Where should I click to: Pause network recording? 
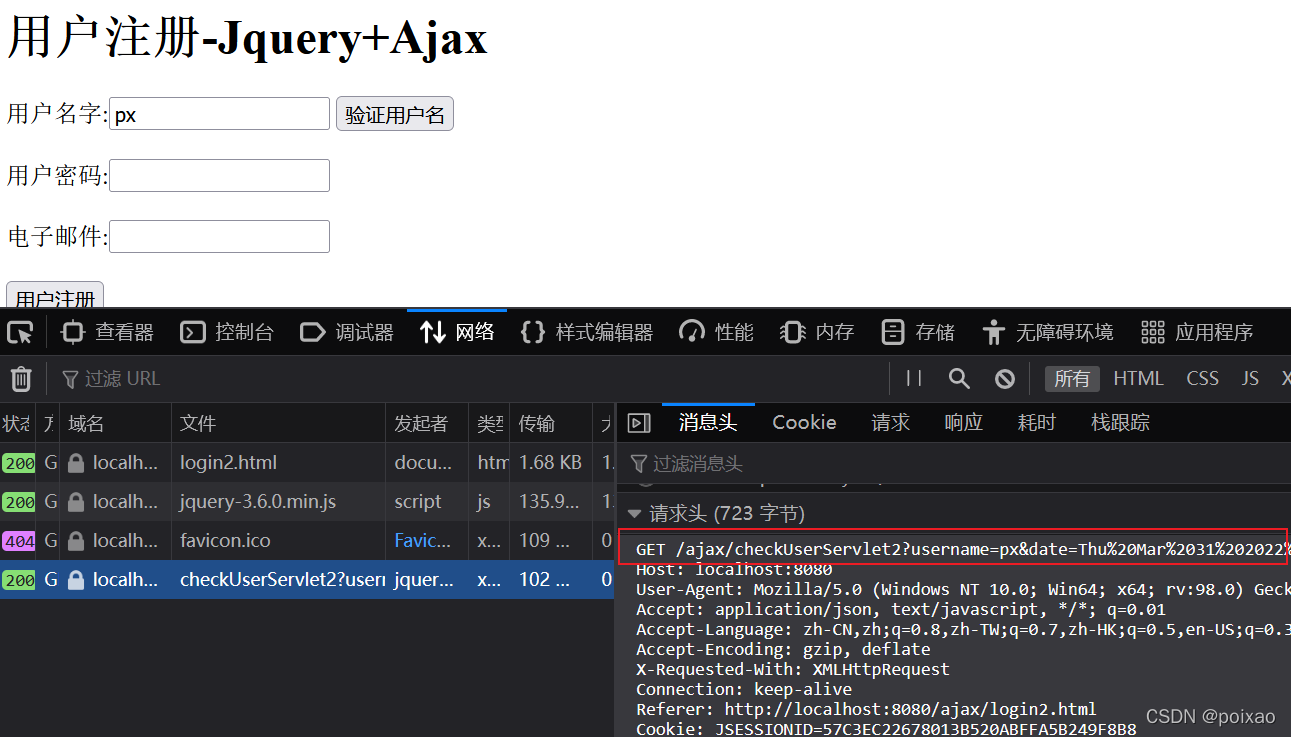click(914, 378)
